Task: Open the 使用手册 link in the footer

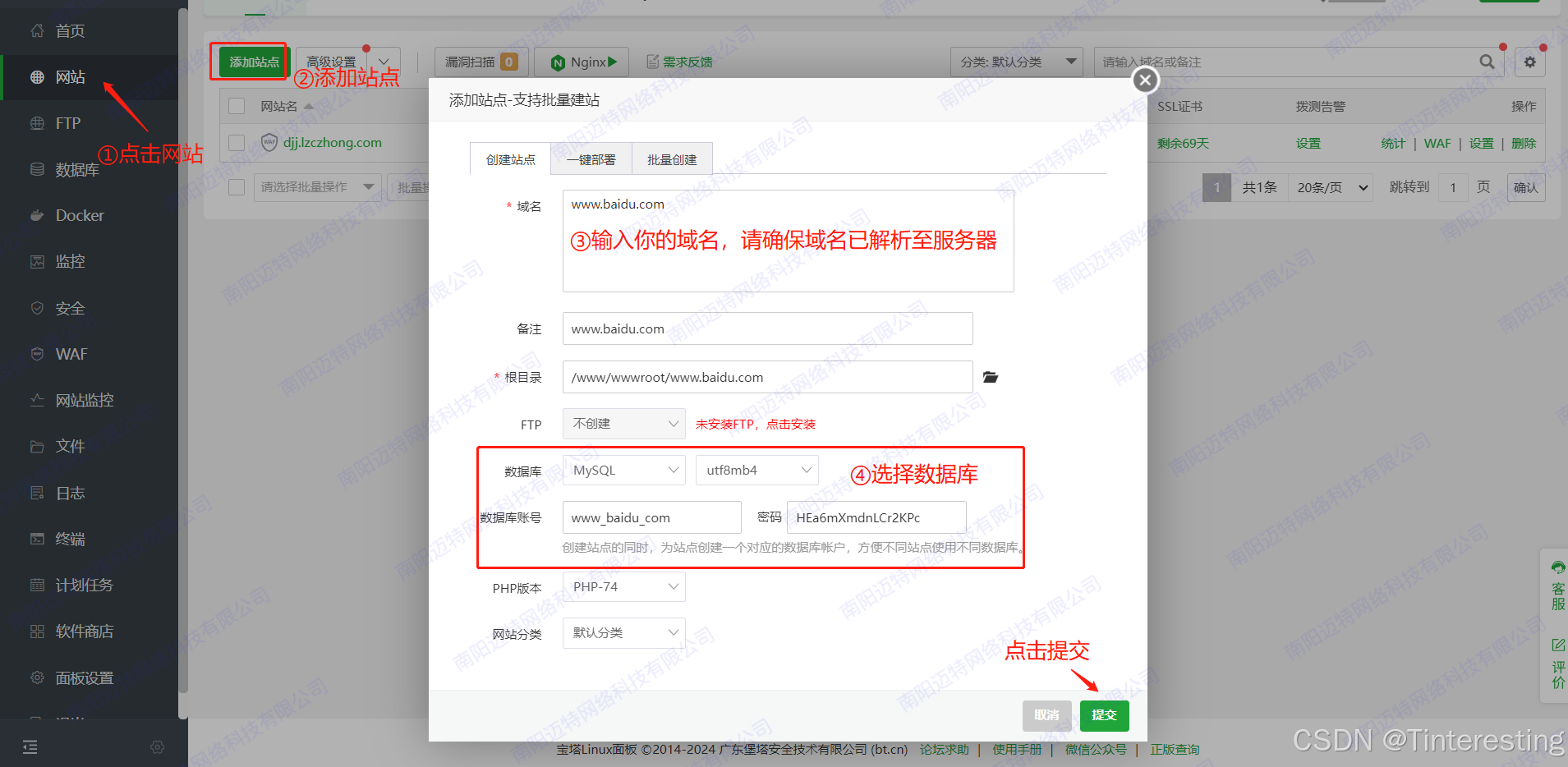Action: 1015,749
